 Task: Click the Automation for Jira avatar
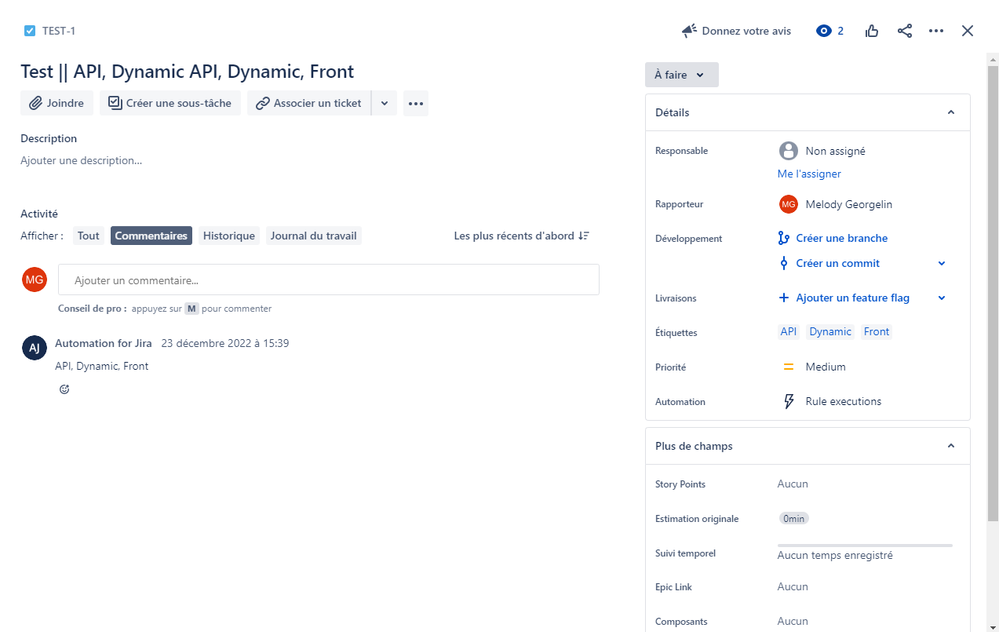point(34,348)
